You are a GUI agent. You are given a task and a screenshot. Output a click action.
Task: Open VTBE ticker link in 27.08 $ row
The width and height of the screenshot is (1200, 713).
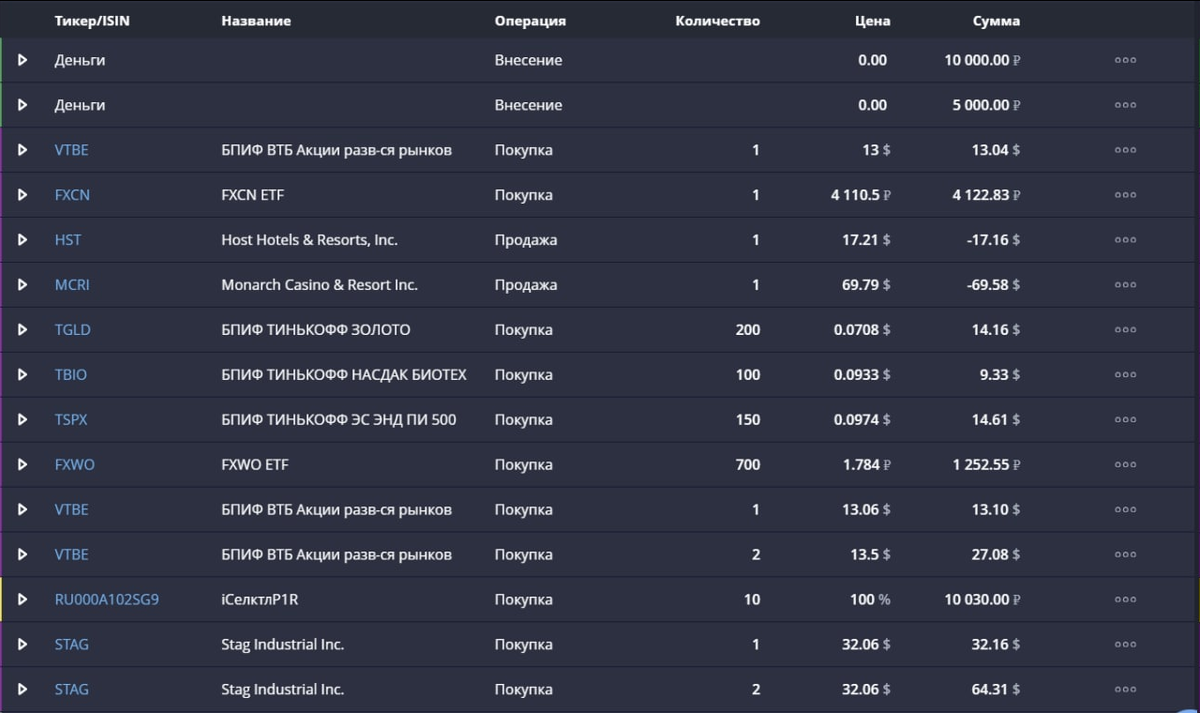tap(71, 555)
